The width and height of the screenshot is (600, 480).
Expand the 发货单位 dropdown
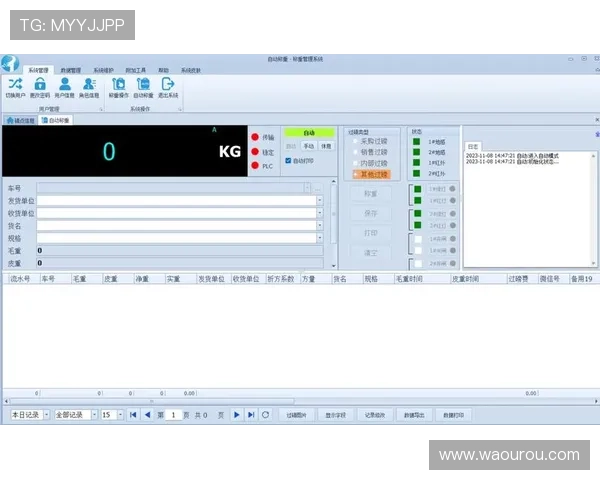(x=320, y=200)
